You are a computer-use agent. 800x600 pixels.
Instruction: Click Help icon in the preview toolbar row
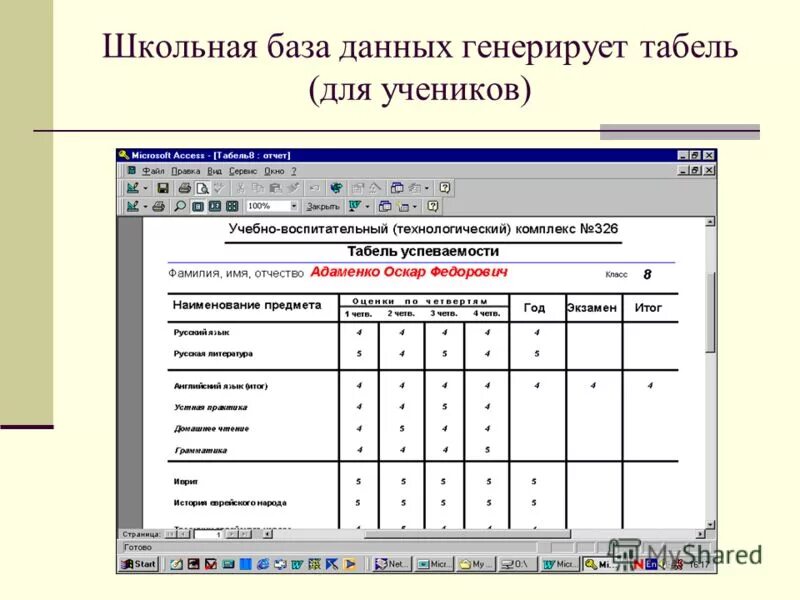tap(433, 206)
